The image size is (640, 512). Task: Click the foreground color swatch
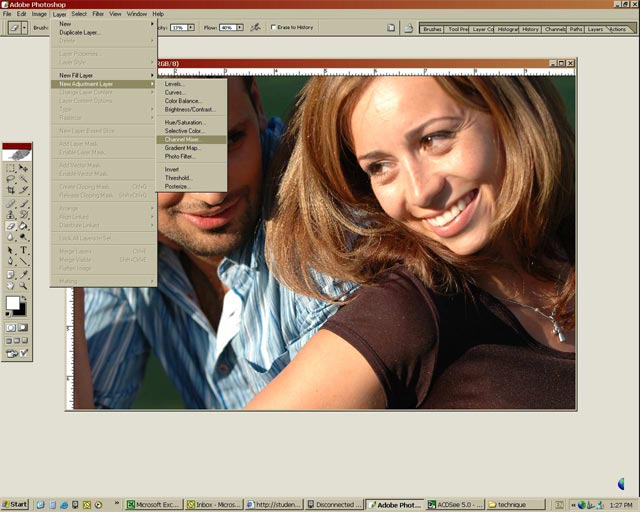(13, 303)
